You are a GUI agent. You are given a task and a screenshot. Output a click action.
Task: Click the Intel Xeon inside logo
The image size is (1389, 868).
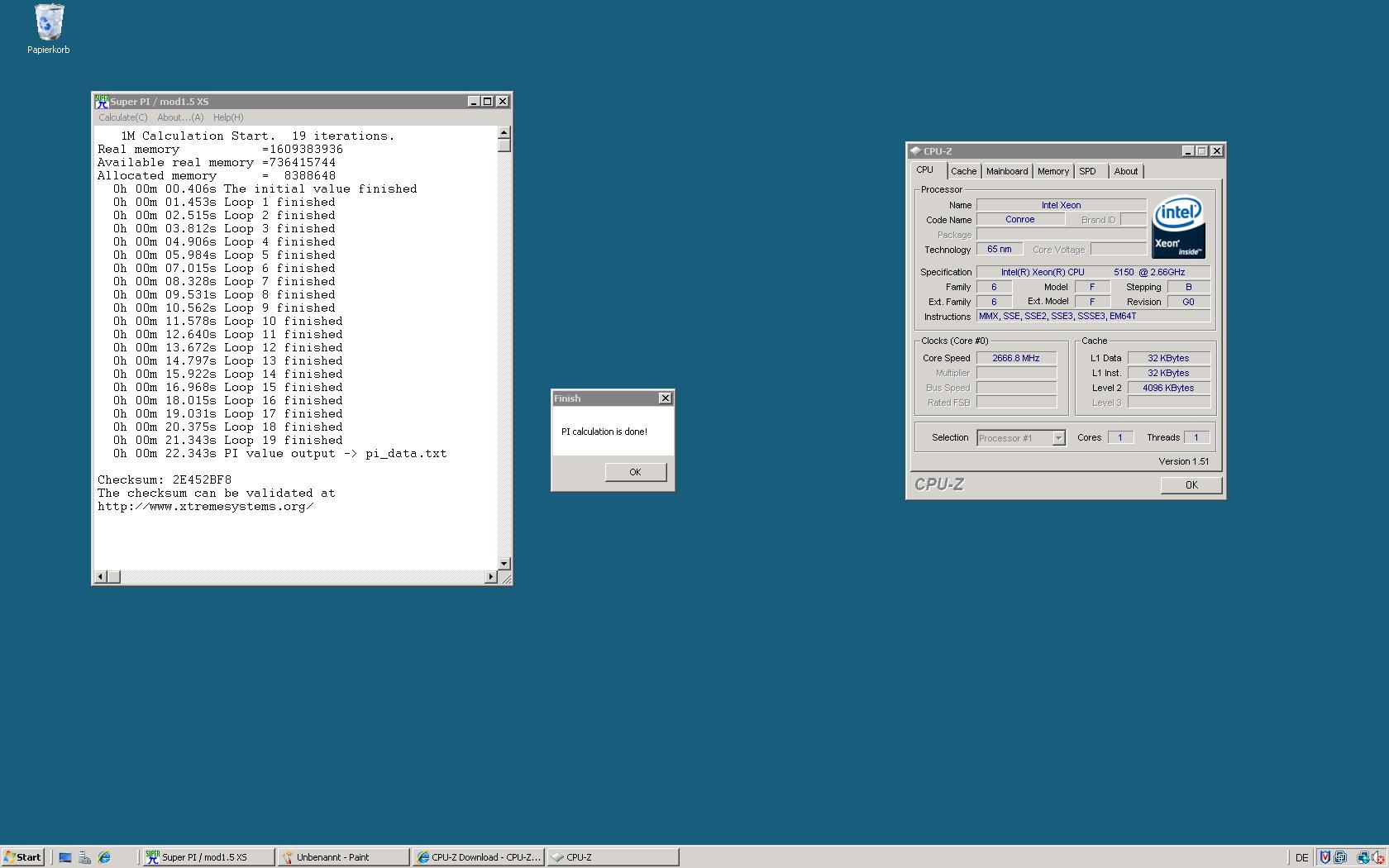click(x=1178, y=227)
